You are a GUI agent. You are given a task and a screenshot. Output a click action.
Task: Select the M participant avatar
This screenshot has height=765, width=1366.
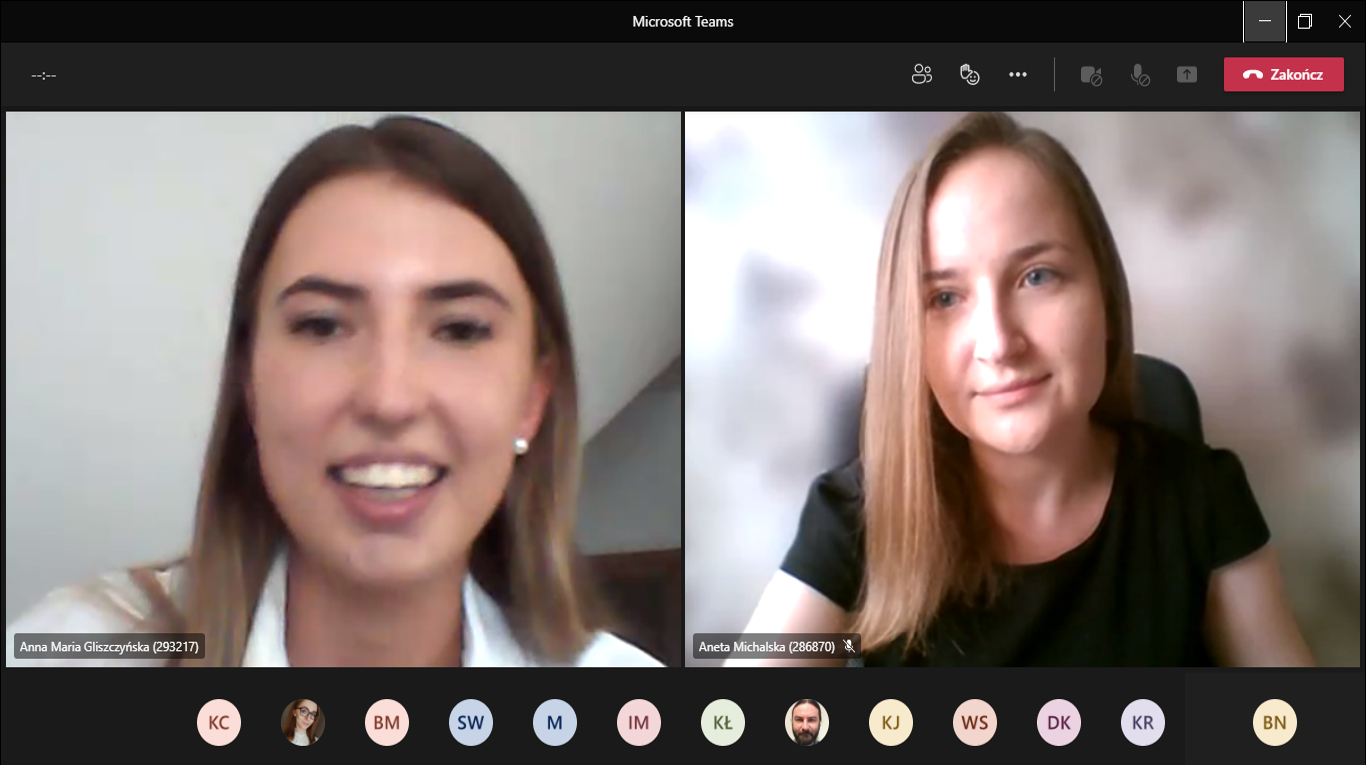[x=555, y=722]
